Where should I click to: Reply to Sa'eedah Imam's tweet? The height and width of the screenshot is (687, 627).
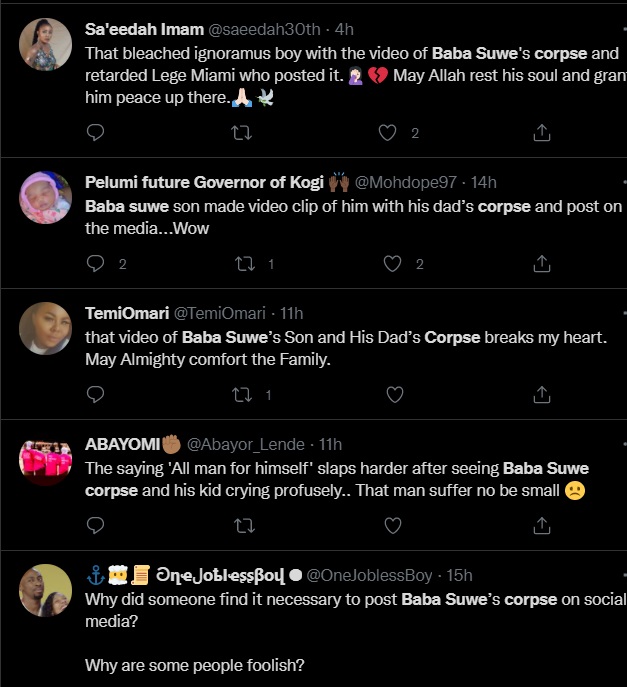click(96, 132)
